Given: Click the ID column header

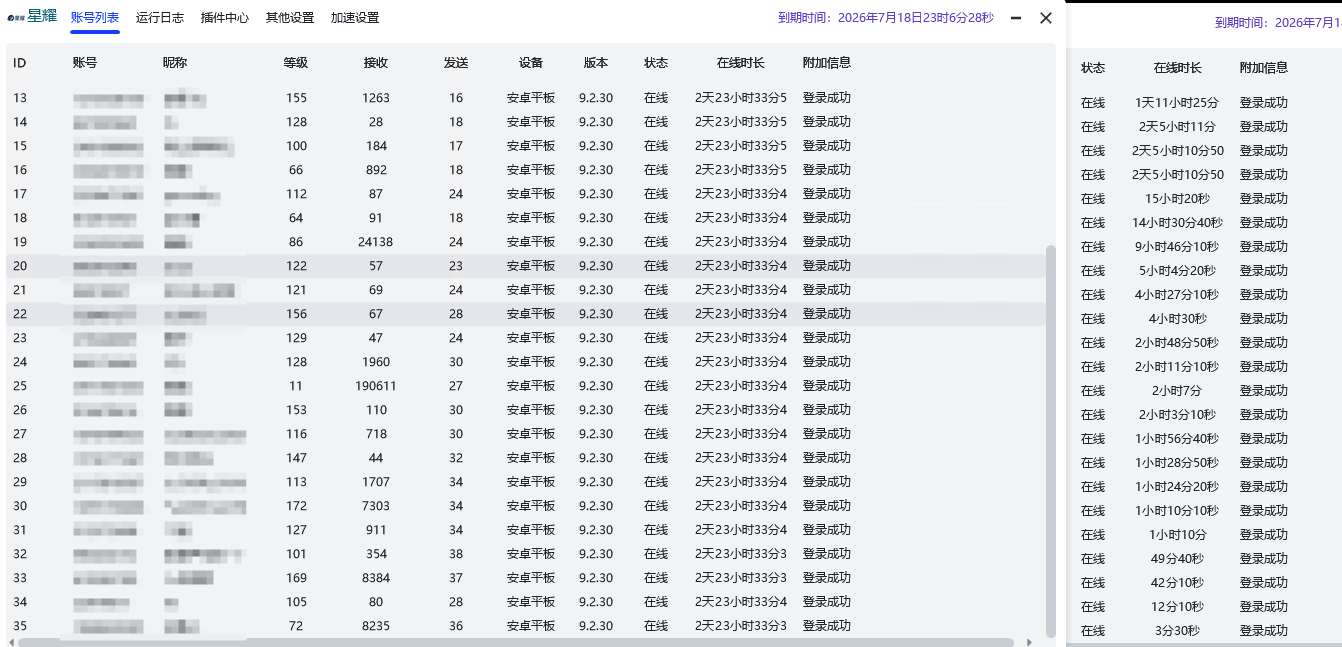Looking at the screenshot, I should (x=20, y=63).
